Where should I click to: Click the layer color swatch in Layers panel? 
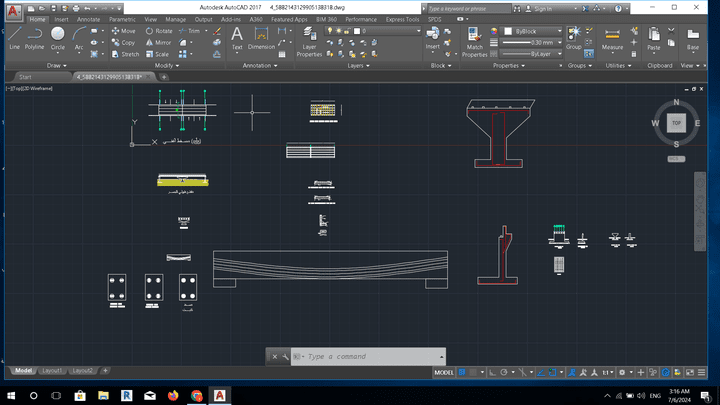[x=357, y=31]
